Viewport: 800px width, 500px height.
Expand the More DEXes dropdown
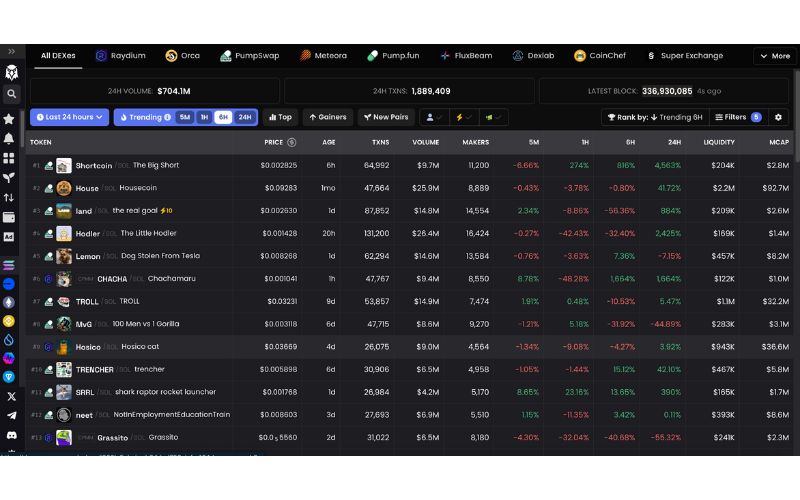(x=775, y=56)
